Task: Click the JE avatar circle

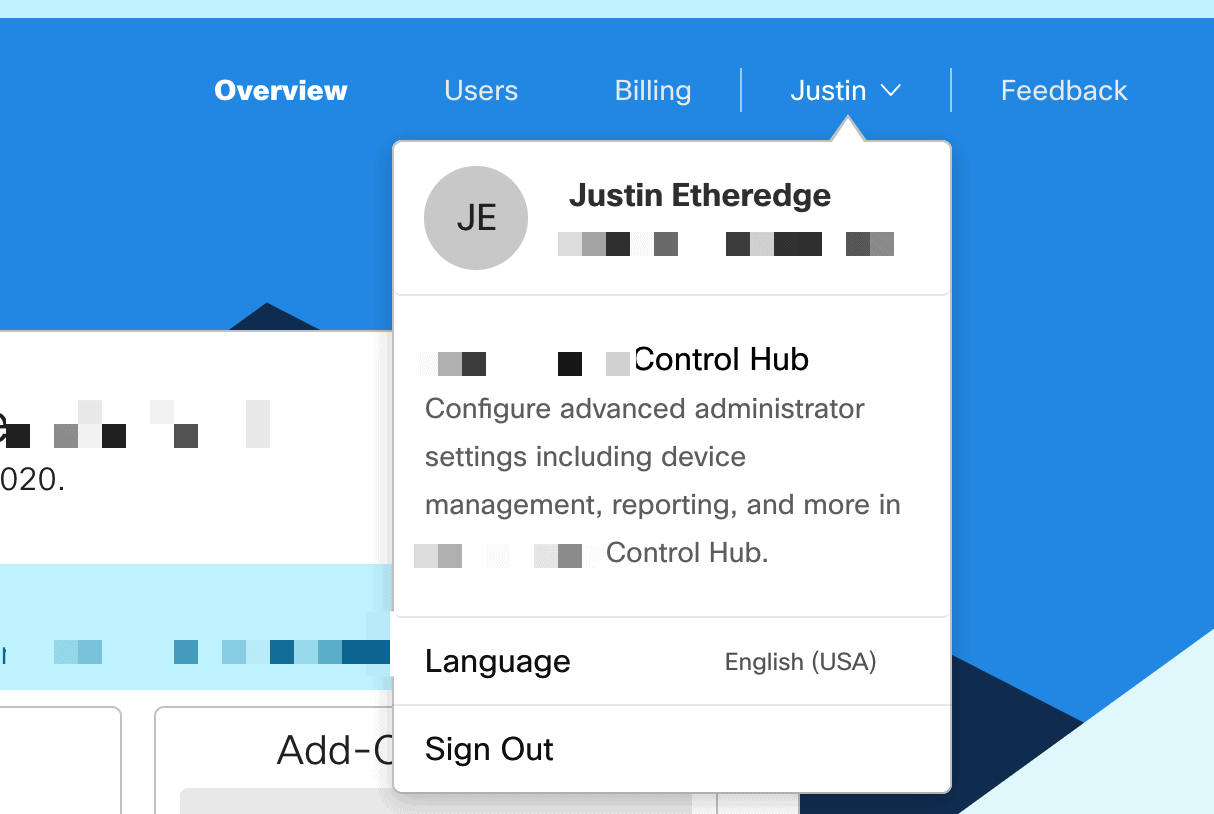Action: [x=476, y=218]
